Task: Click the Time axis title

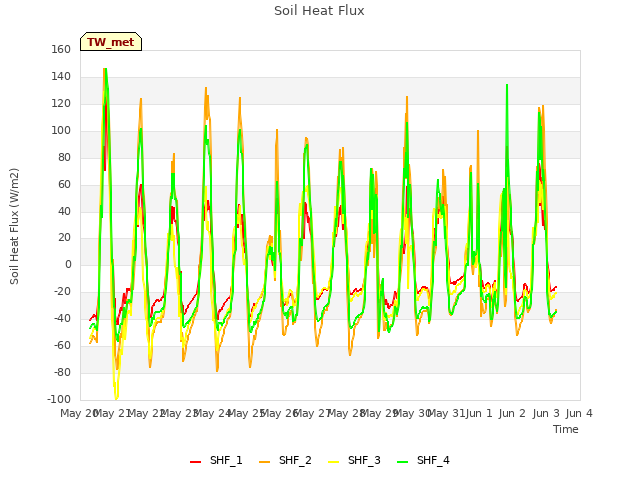Action: [x=566, y=429]
